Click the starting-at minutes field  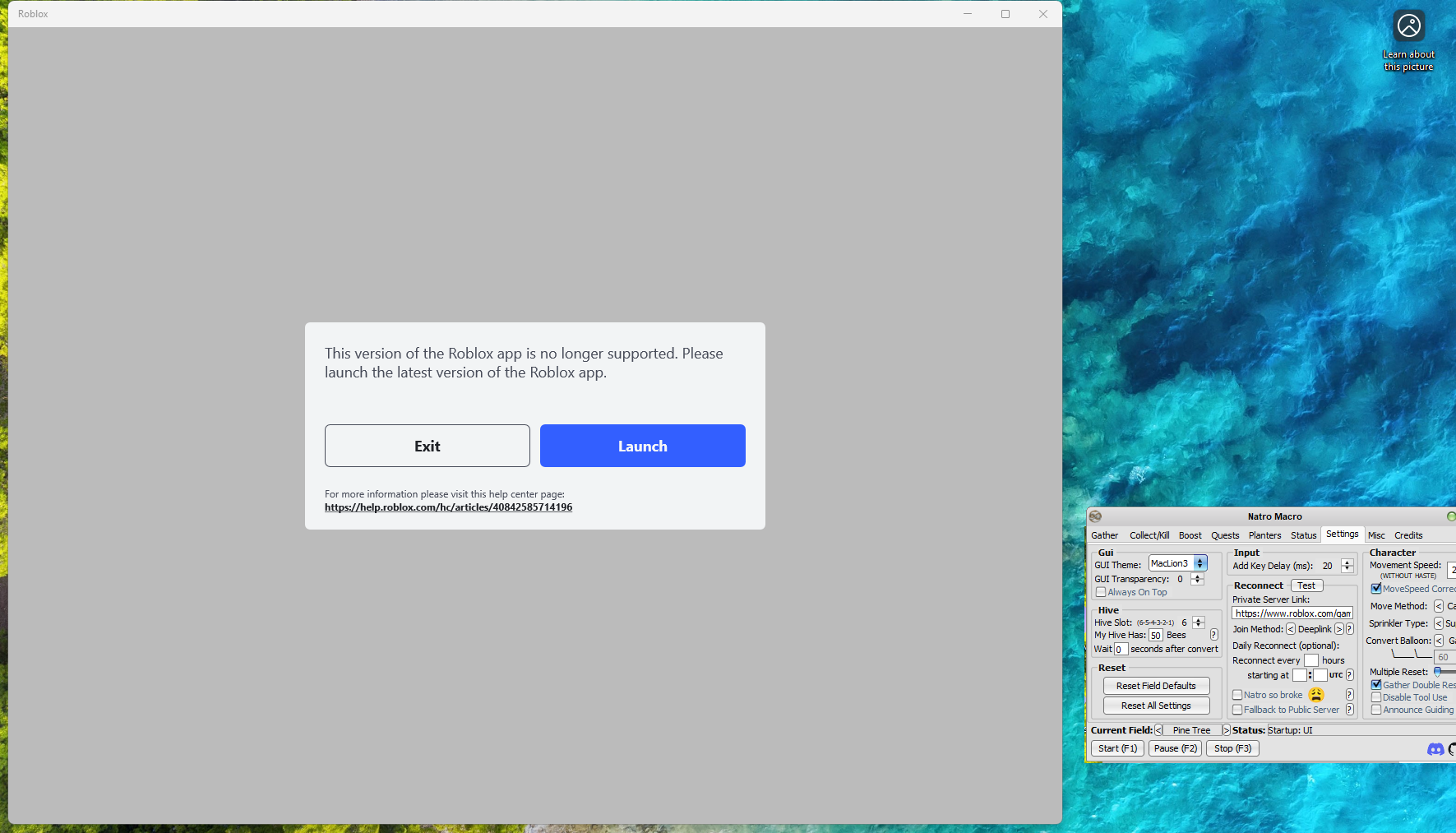coord(1320,675)
